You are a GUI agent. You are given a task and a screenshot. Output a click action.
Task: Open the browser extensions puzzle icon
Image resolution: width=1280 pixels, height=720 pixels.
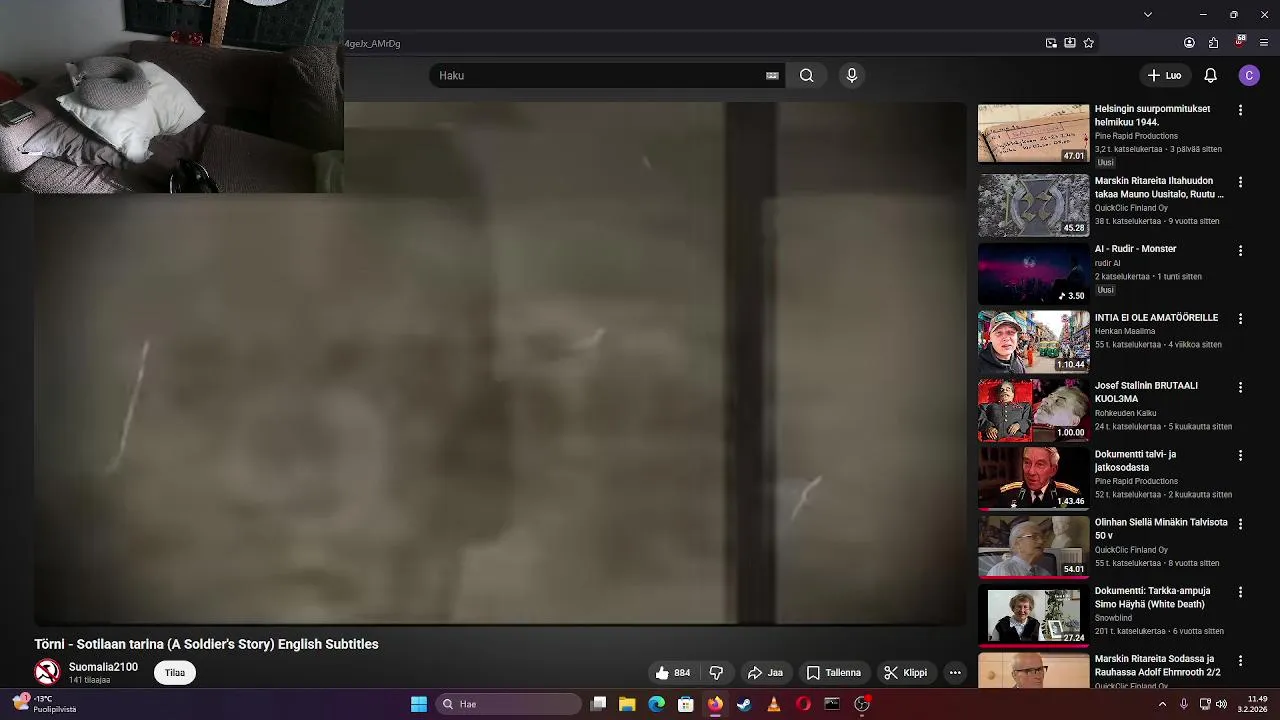(x=1214, y=43)
